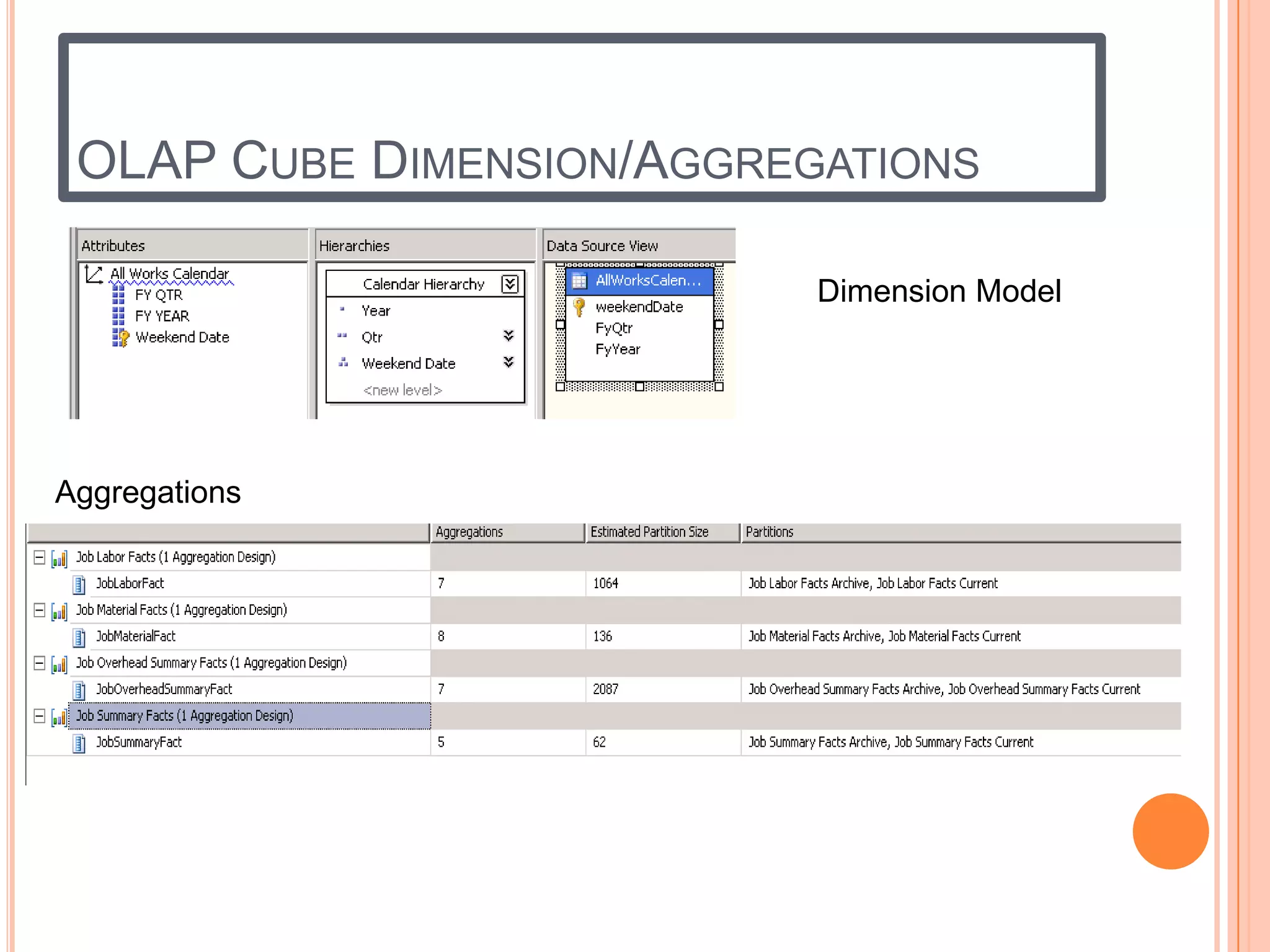
Task: Select the FyQtr column
Action: [613, 328]
